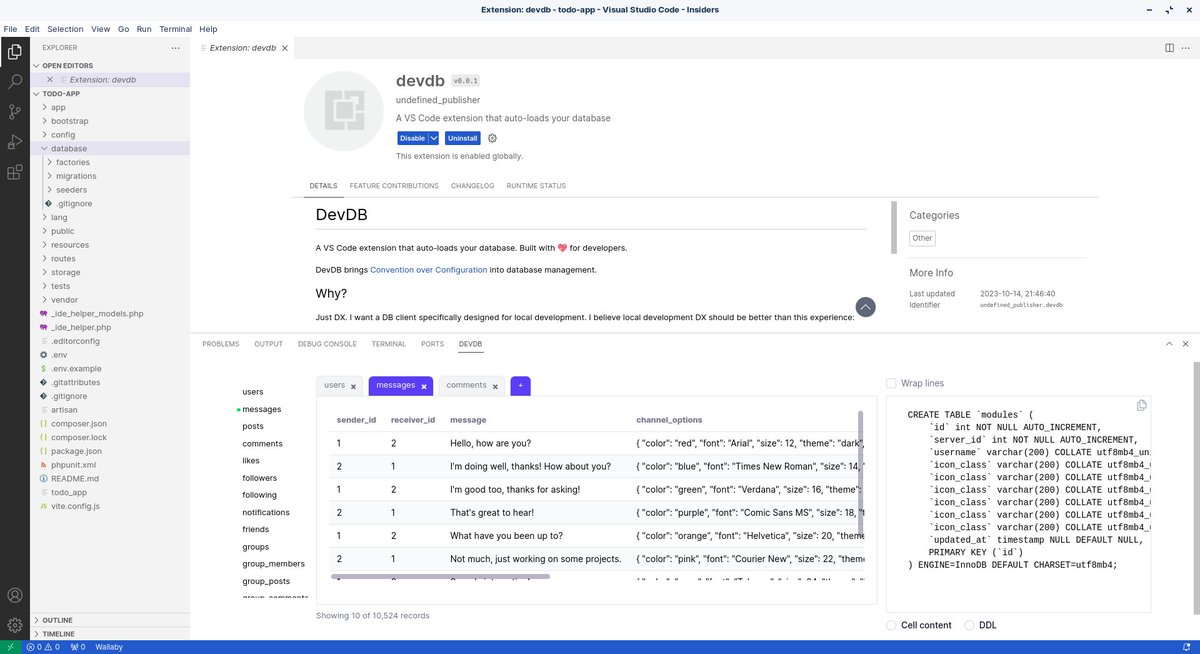The height and width of the screenshot is (654, 1200).
Task: Click the Disable extension button
Action: [413, 138]
